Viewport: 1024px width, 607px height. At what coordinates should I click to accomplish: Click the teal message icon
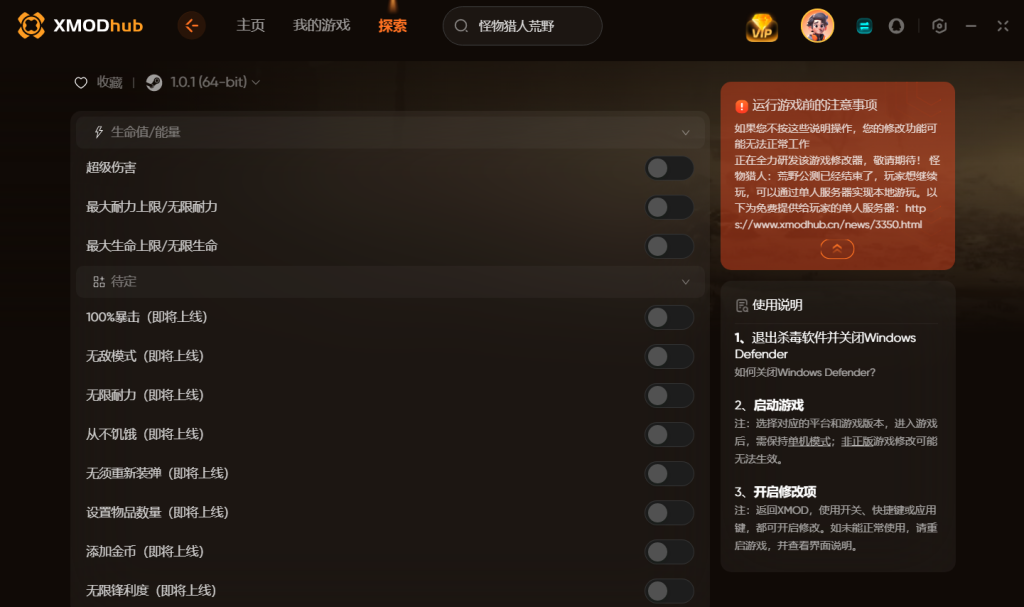click(864, 26)
